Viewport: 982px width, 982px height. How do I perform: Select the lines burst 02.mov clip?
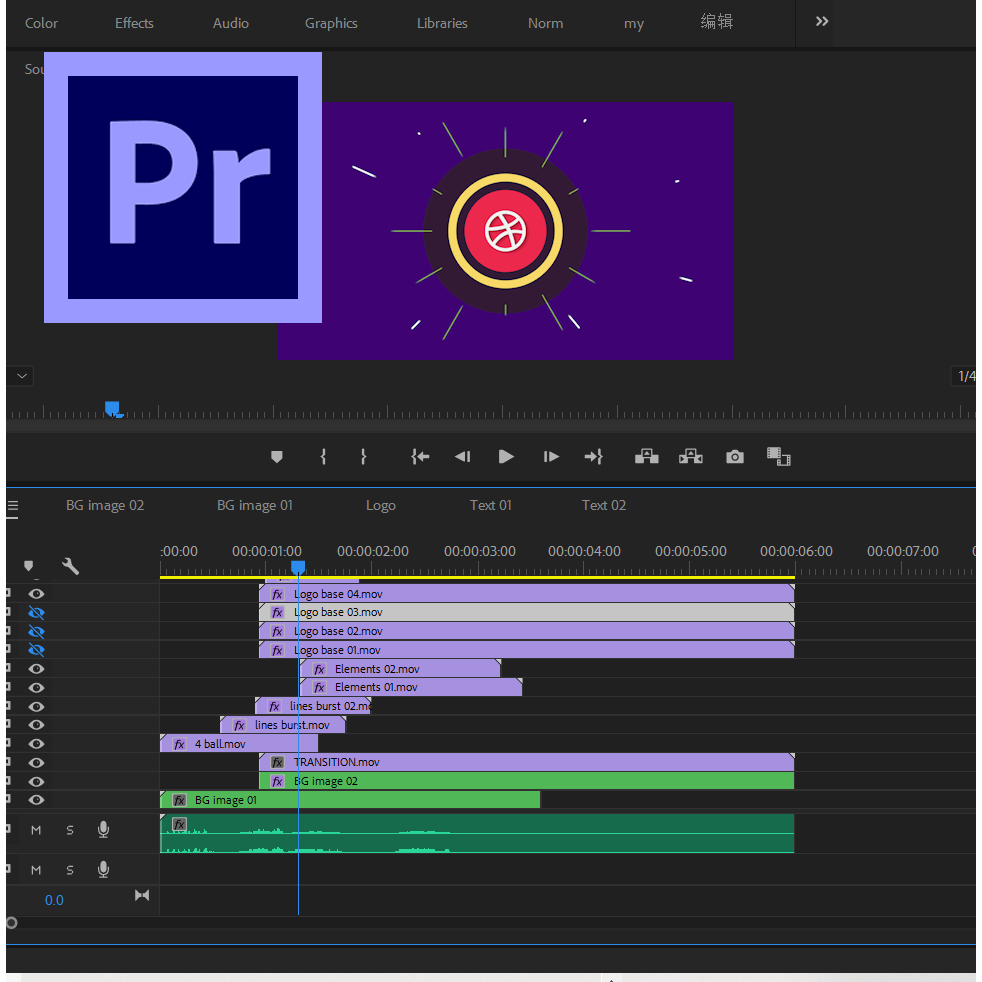pyautogui.click(x=313, y=706)
